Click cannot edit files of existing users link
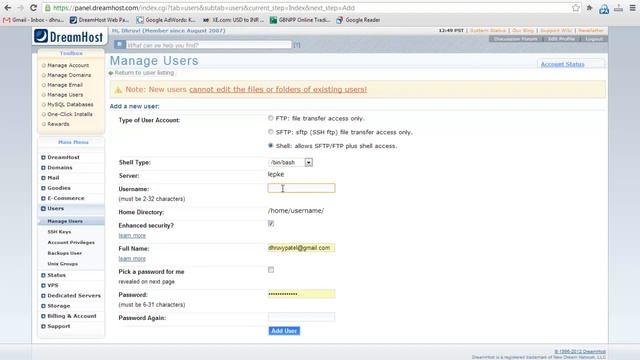 click(x=278, y=89)
